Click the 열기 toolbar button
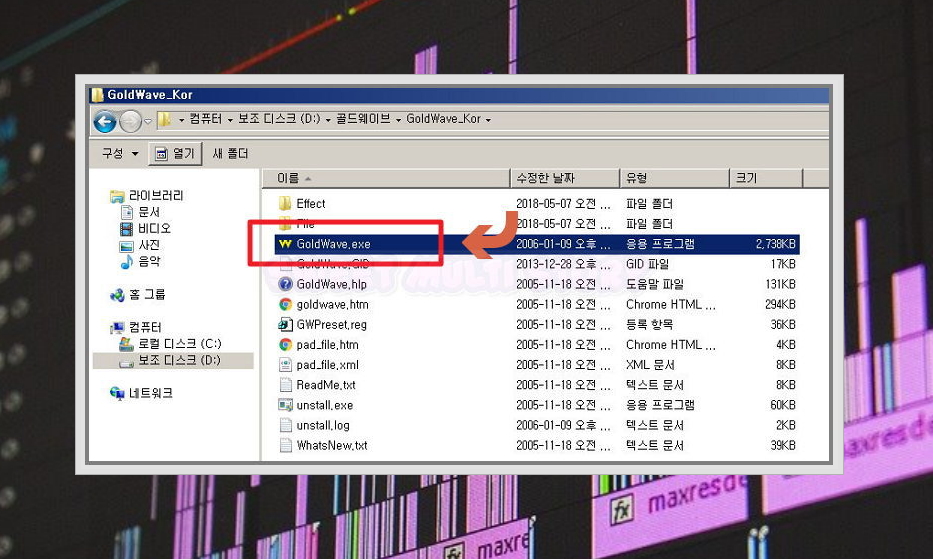This screenshot has height=559, width=933. 175,154
